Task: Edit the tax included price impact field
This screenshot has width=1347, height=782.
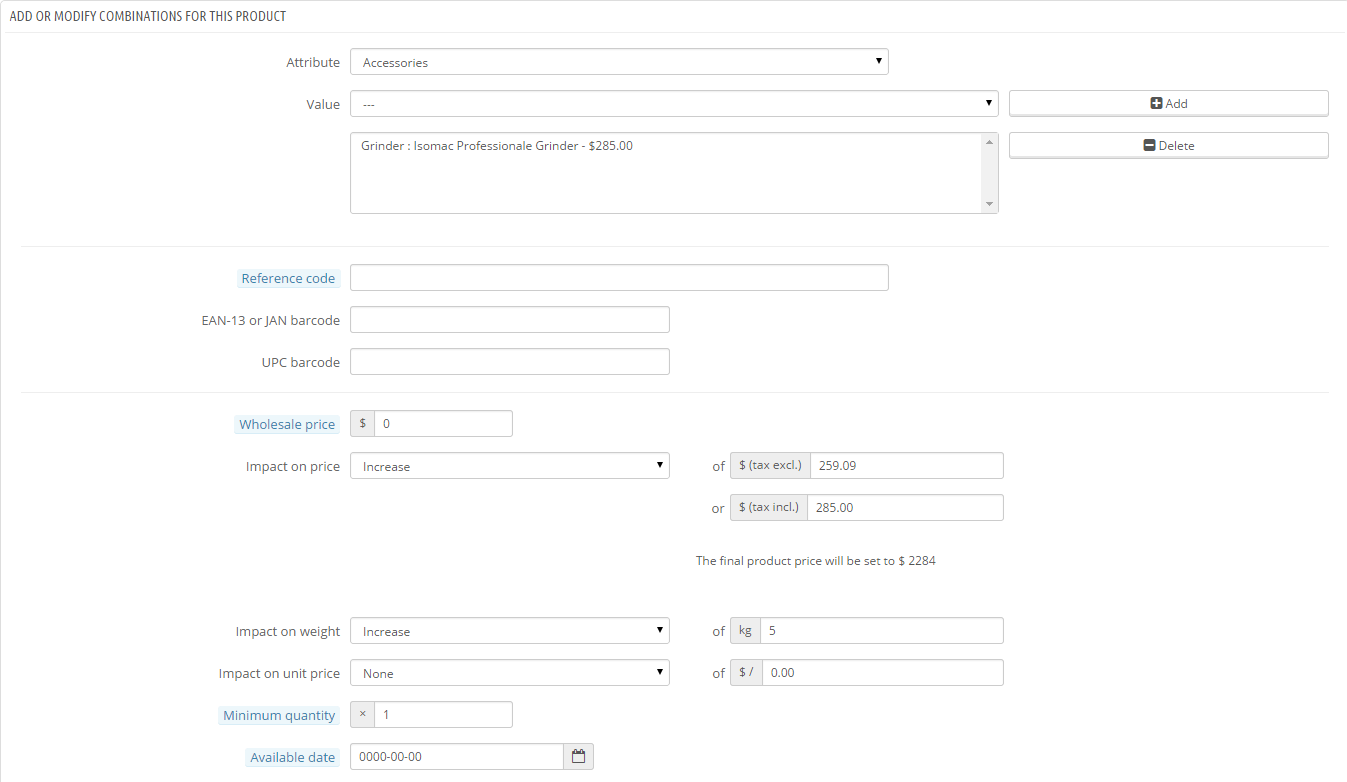Action: (x=905, y=508)
